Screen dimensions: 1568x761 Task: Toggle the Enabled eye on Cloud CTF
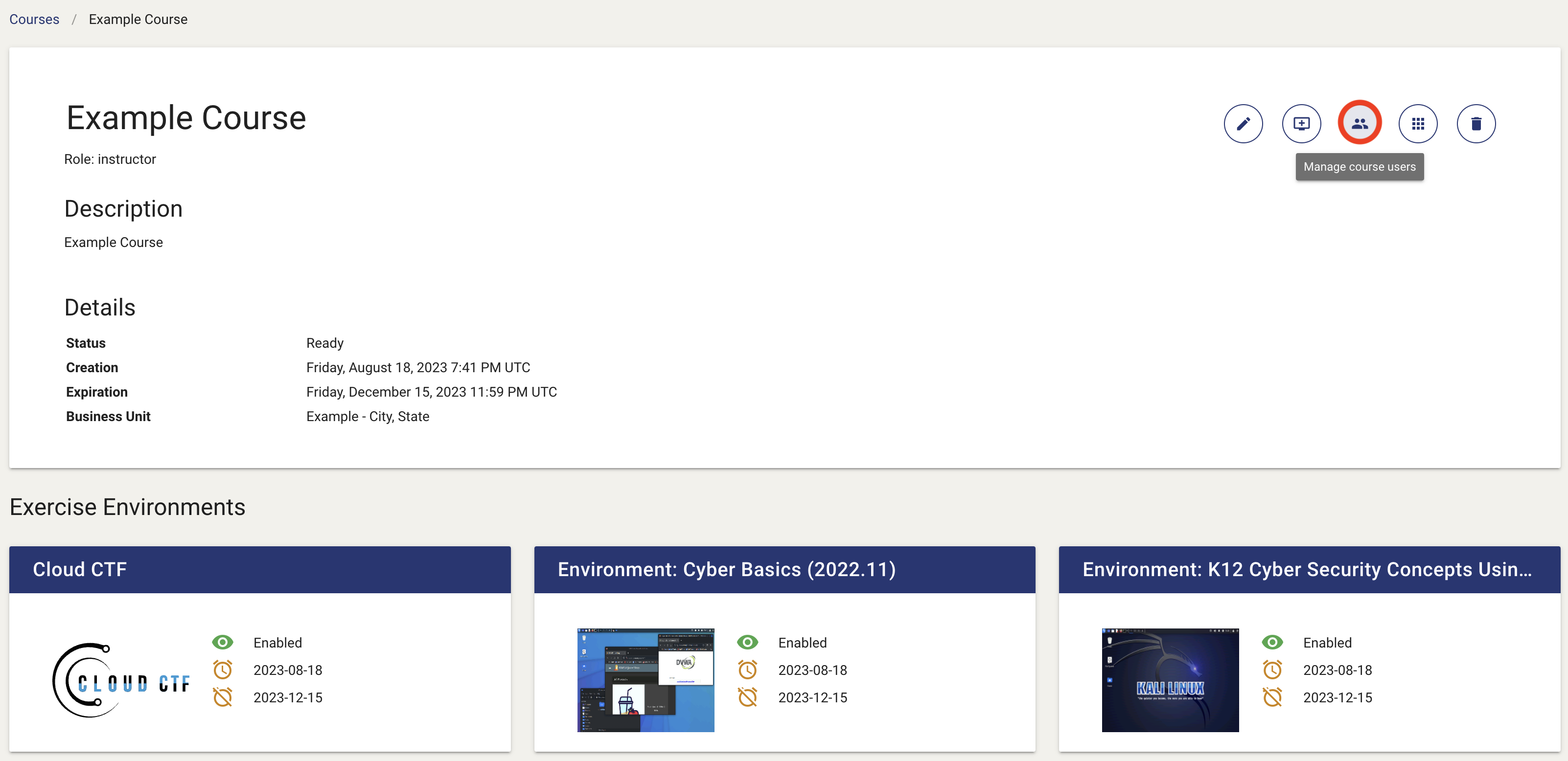[223, 642]
